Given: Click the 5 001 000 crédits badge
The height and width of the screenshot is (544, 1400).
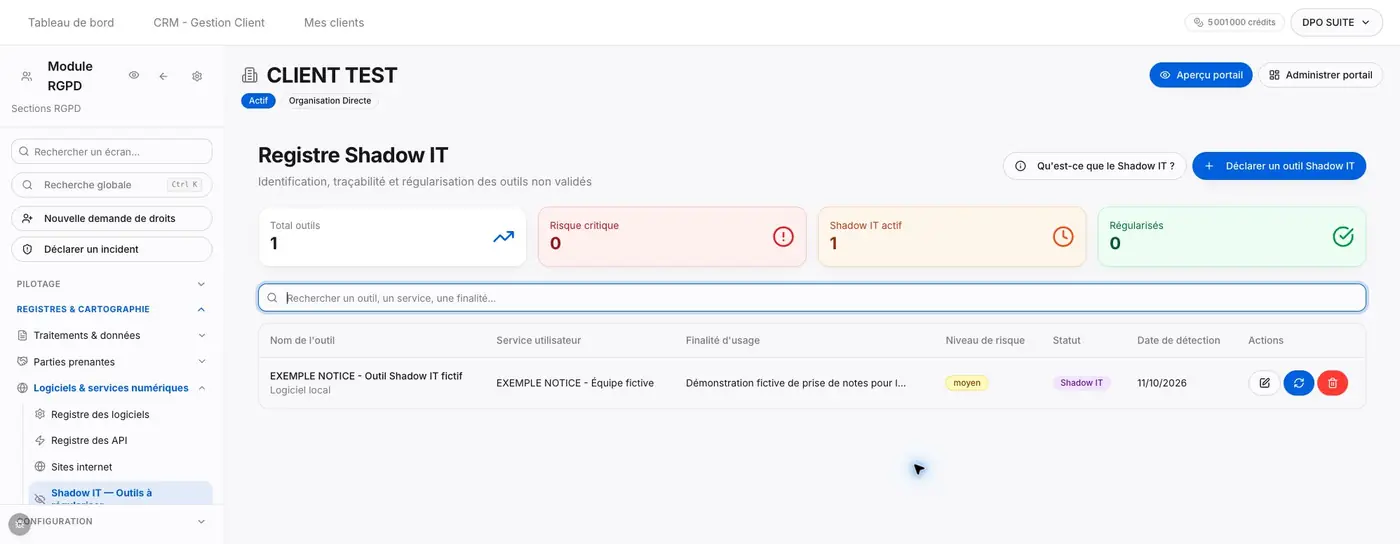Looking at the screenshot, I should (x=1235, y=22).
